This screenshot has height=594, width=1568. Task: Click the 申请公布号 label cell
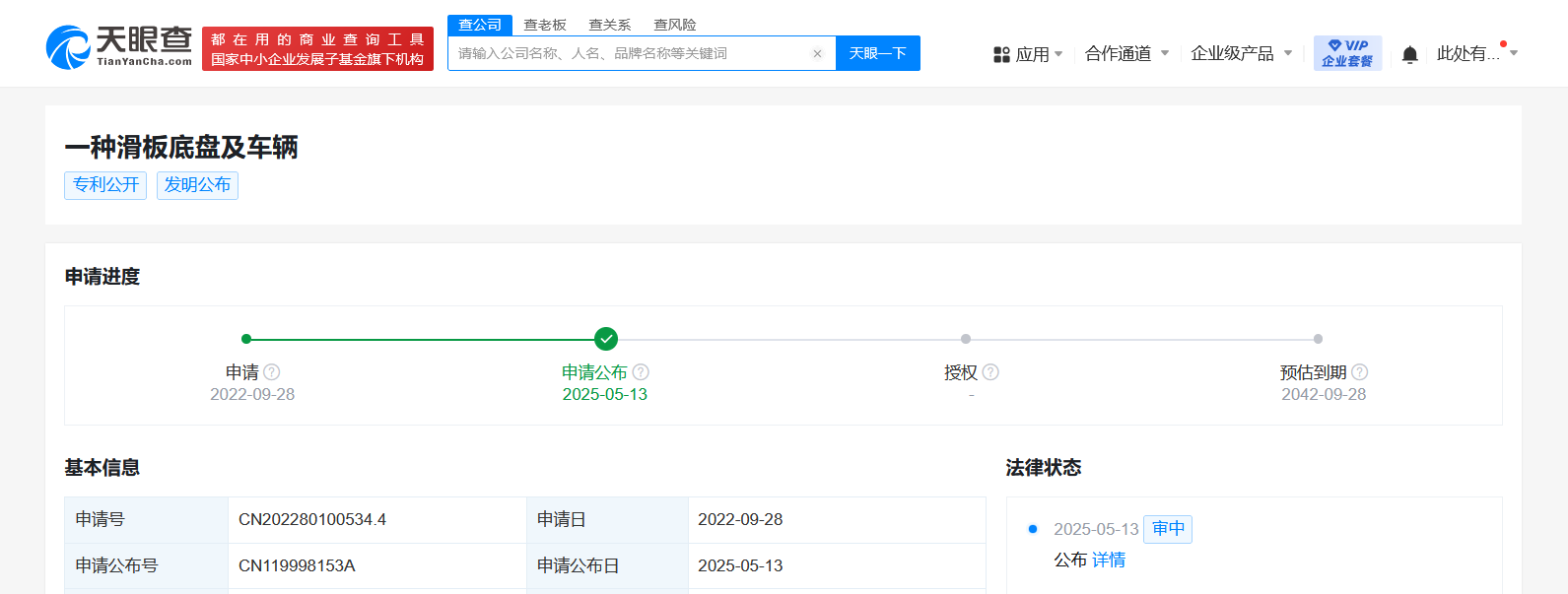click(x=147, y=565)
